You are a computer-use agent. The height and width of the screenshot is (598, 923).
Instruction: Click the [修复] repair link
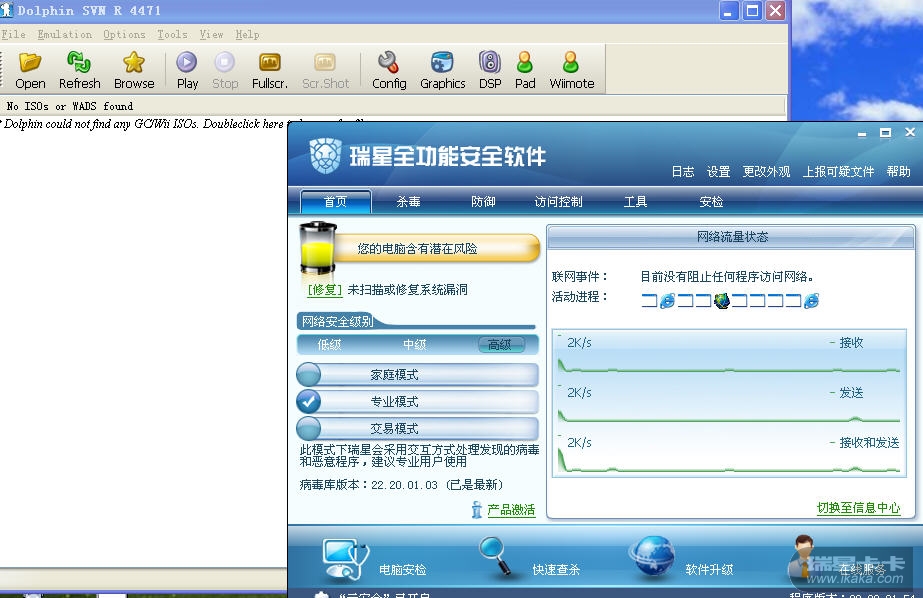tap(324, 290)
